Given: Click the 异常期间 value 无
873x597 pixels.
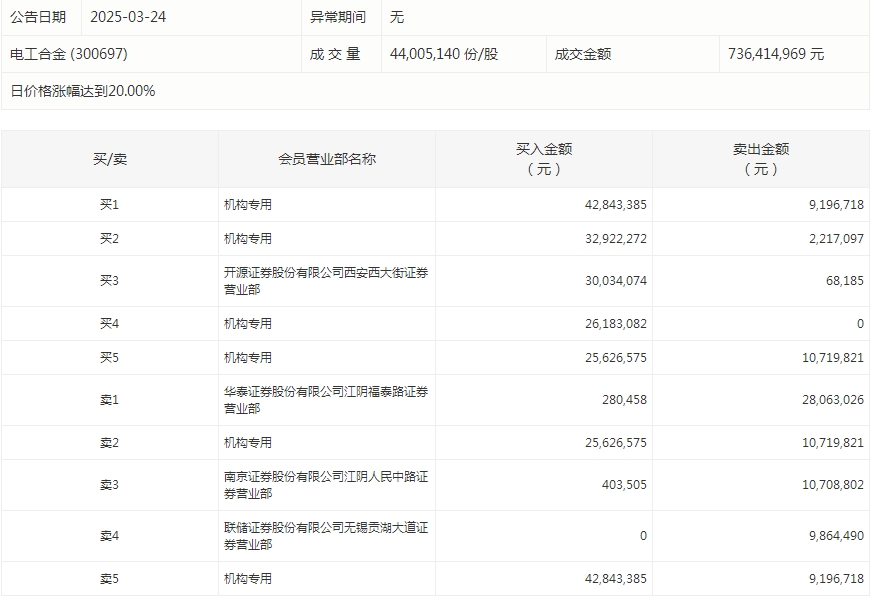Looking at the screenshot, I should click(x=395, y=16).
